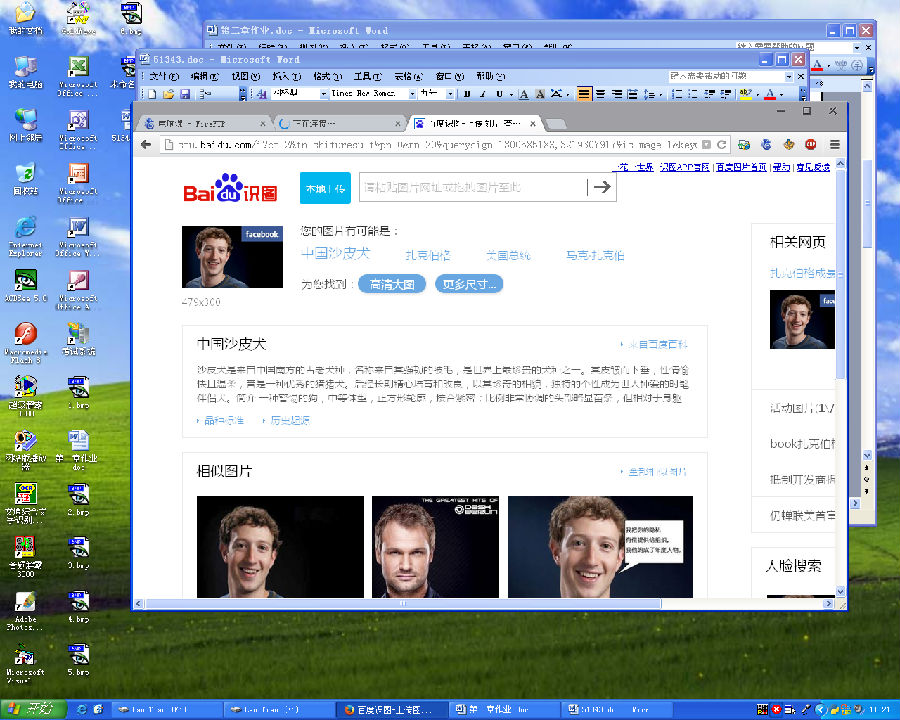This screenshot has width=900, height=720.
Task: Reload the Baidu image search page
Action: click(x=721, y=145)
